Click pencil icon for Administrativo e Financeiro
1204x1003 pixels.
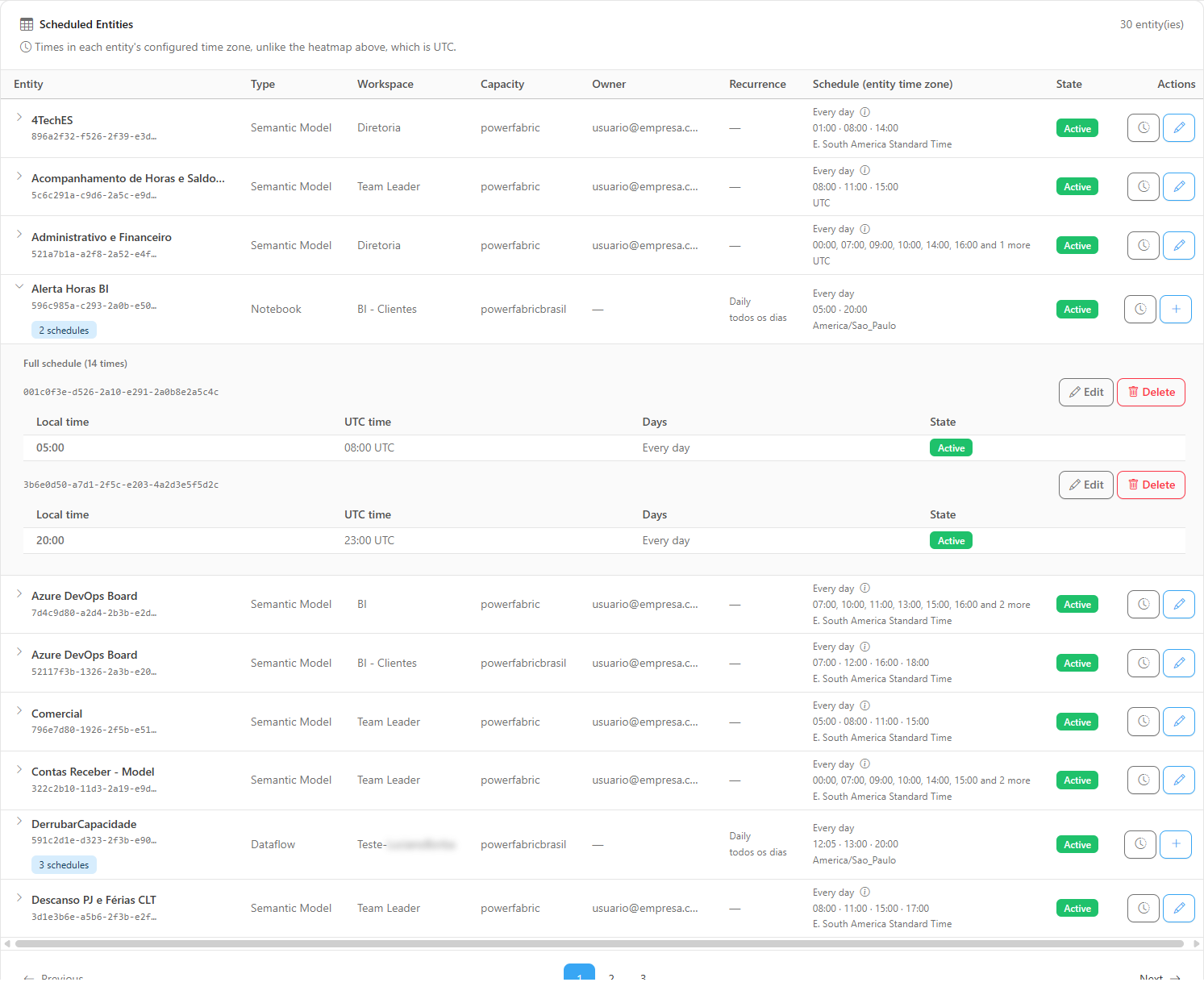(x=1178, y=245)
